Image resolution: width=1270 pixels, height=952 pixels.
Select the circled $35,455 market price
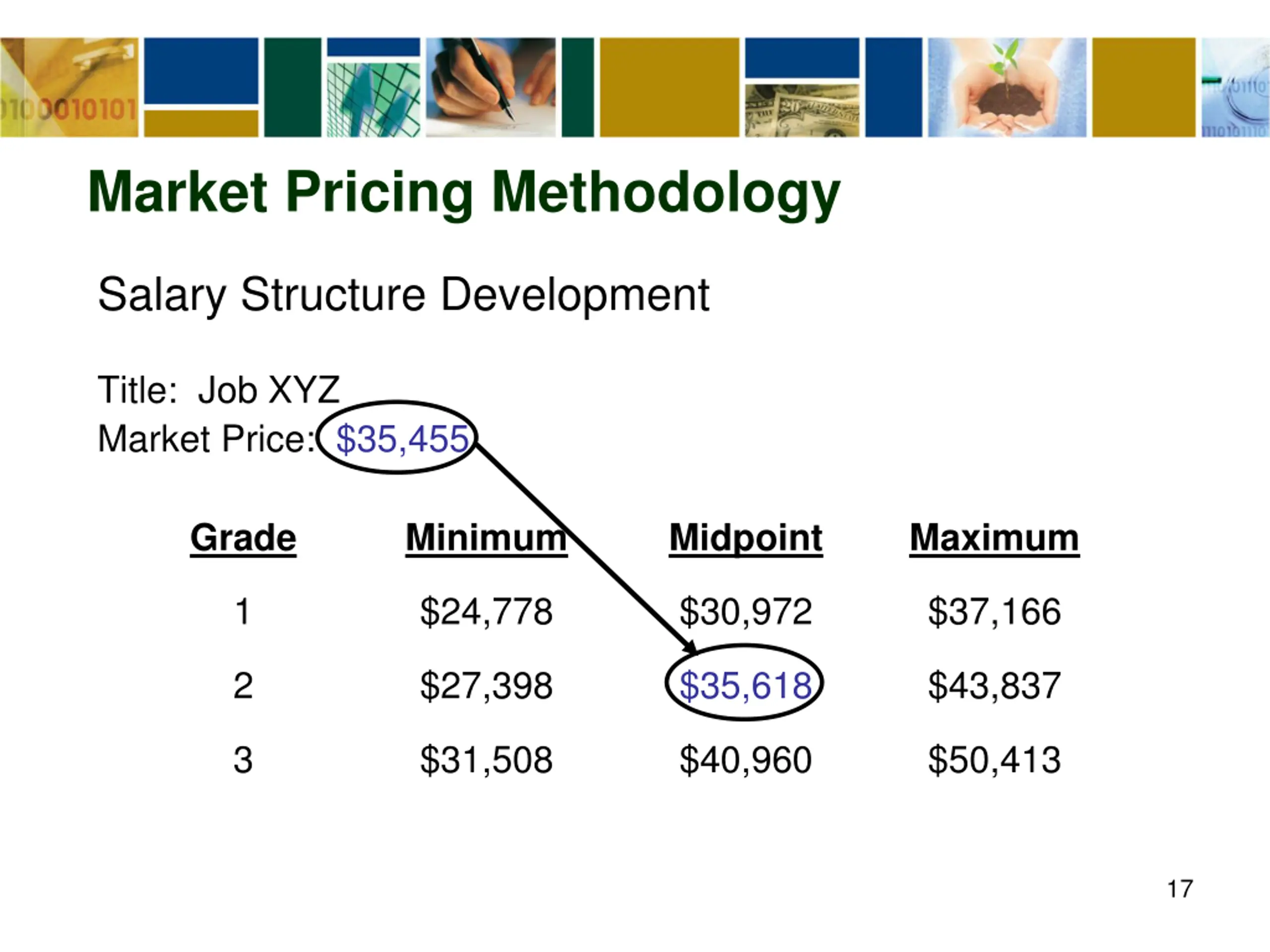(x=402, y=439)
